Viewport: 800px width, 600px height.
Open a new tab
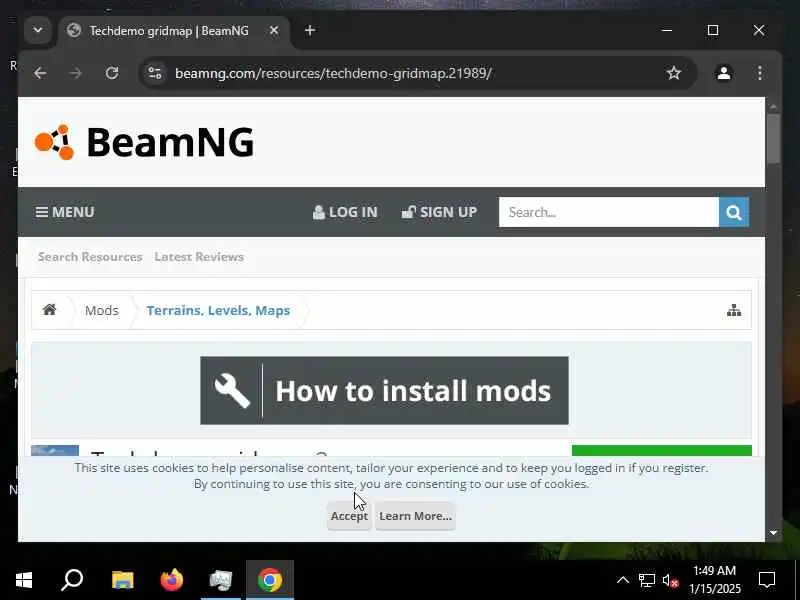coord(310,30)
